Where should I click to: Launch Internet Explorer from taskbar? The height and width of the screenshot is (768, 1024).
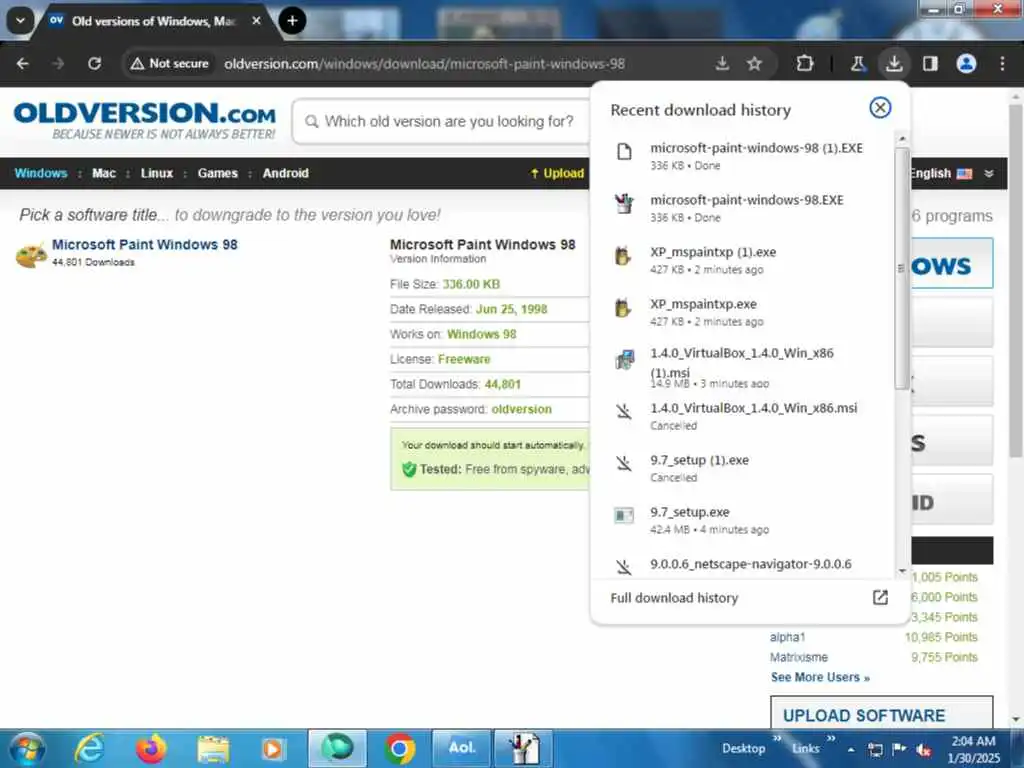point(89,748)
